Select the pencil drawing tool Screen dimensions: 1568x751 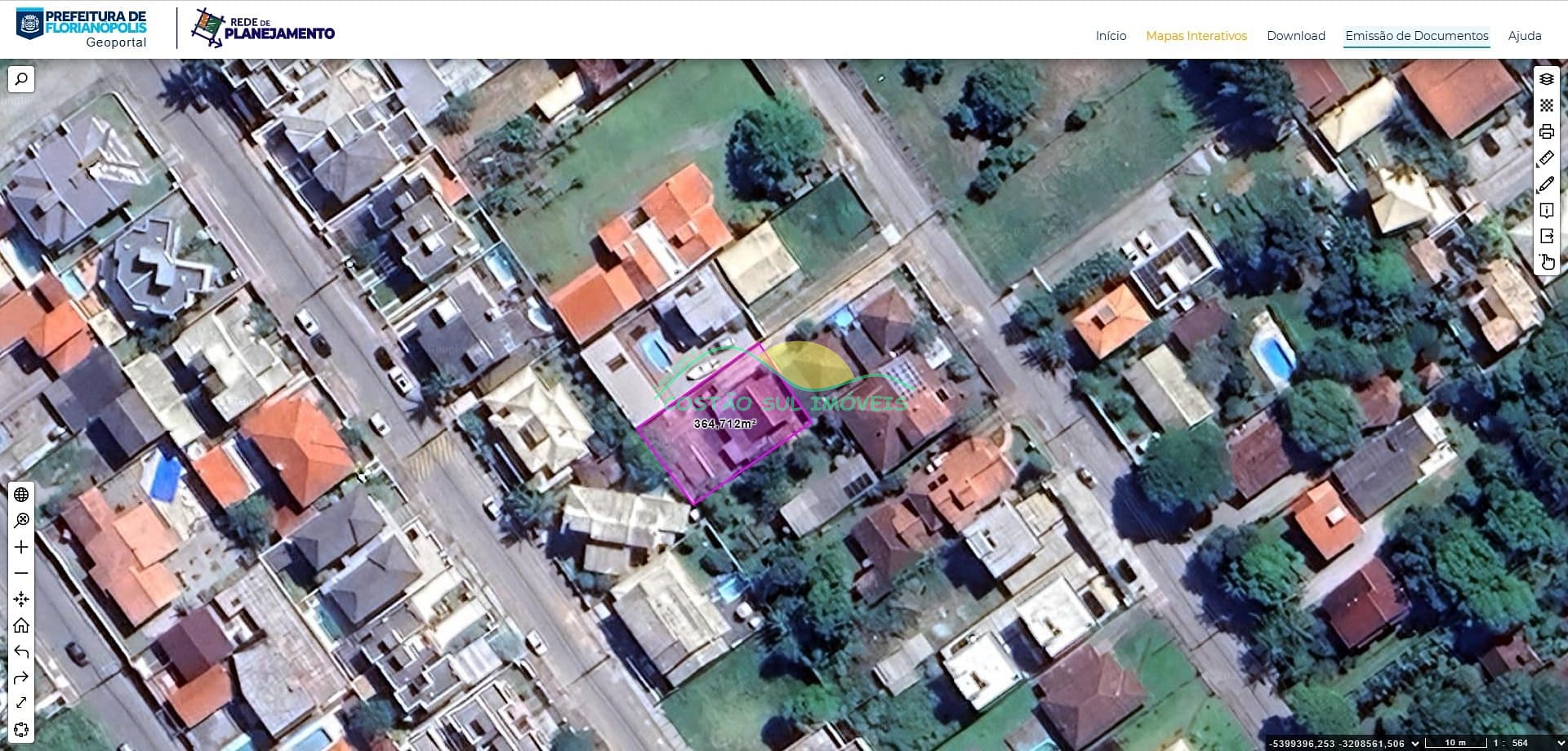coord(1546,184)
